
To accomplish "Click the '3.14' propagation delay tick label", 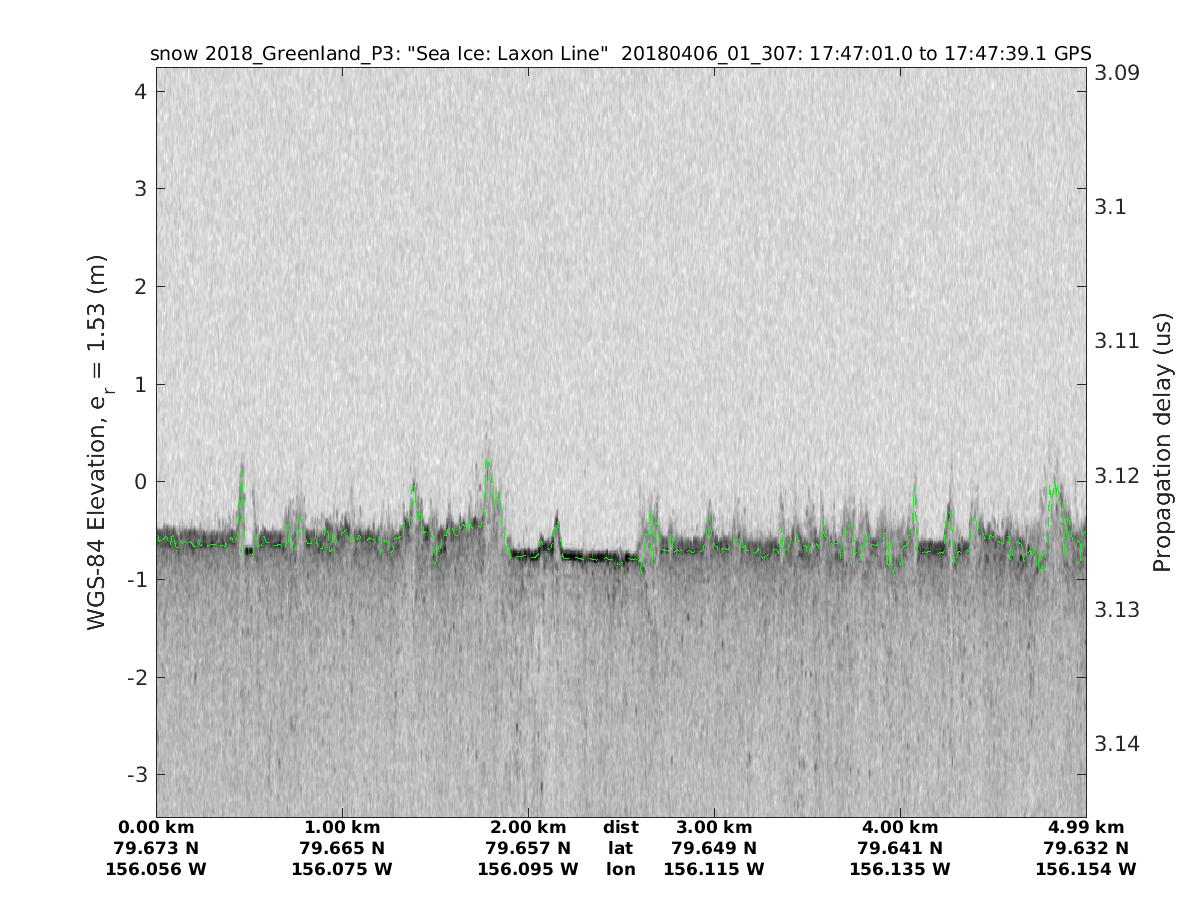I will click(x=1118, y=744).
